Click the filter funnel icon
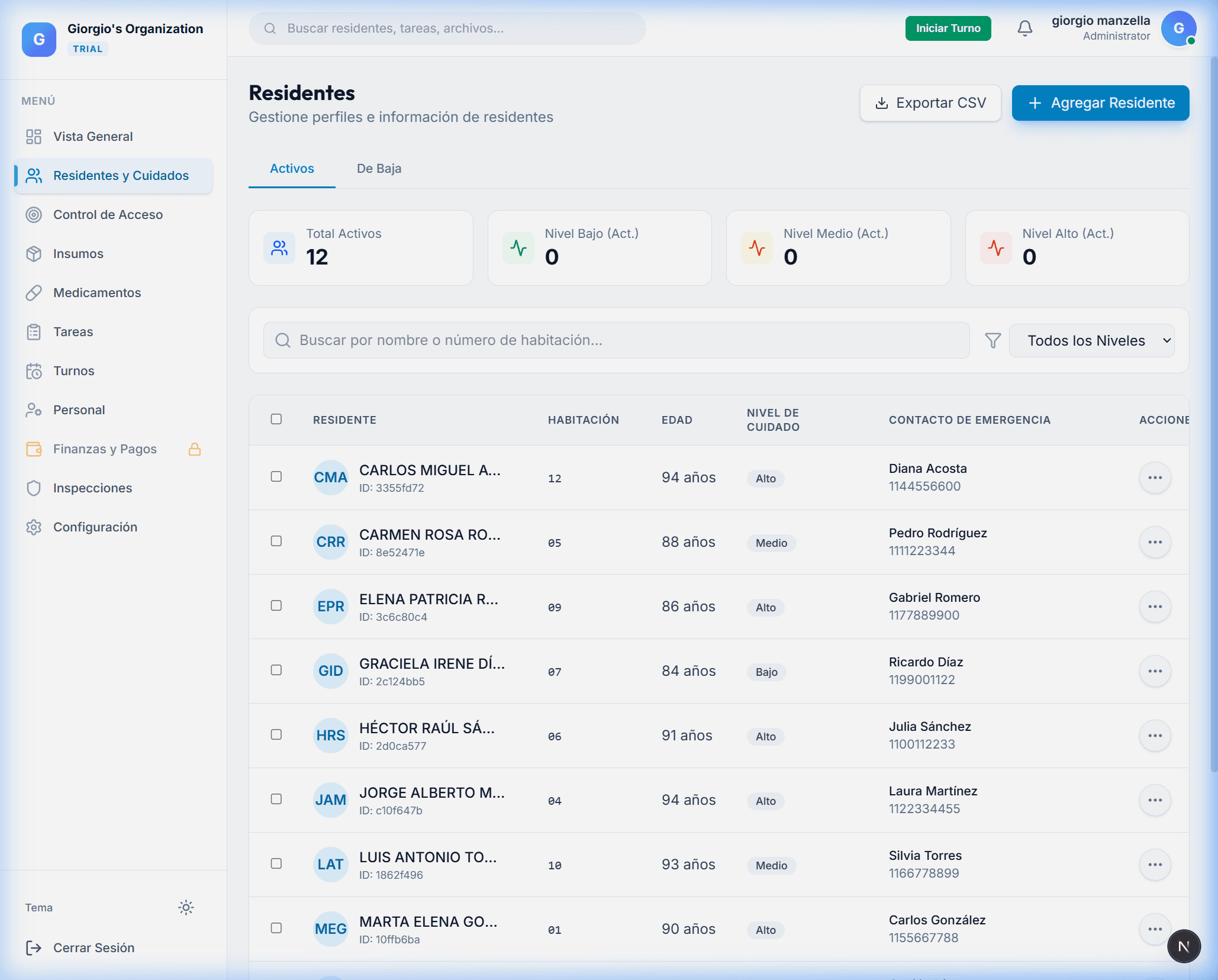This screenshot has height=980, width=1218. click(x=993, y=340)
